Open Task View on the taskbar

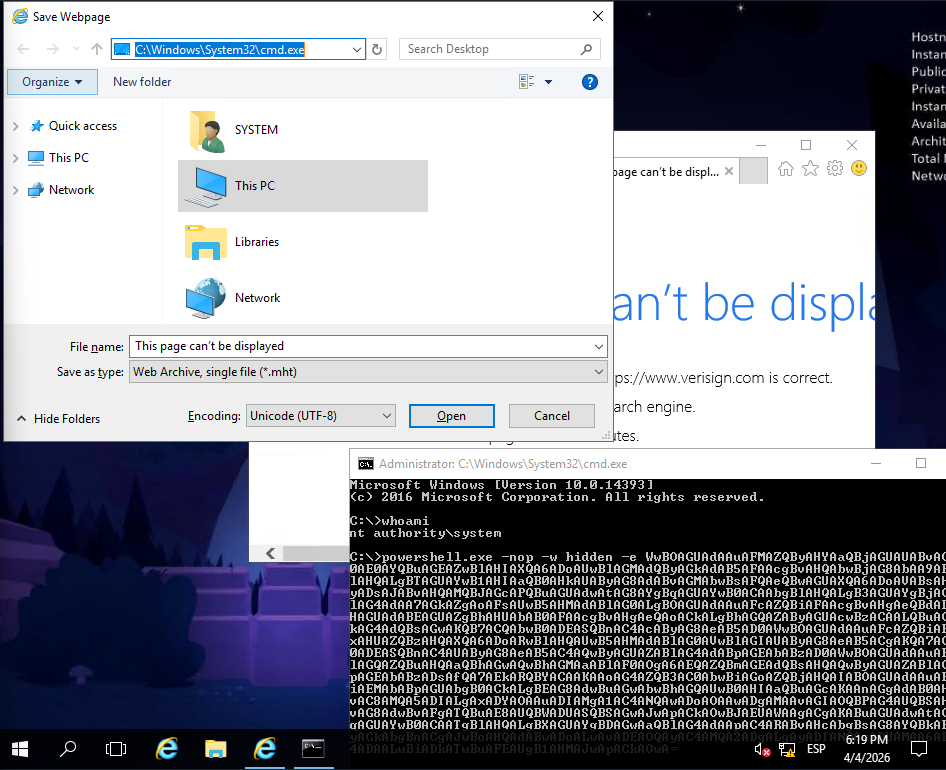116,748
